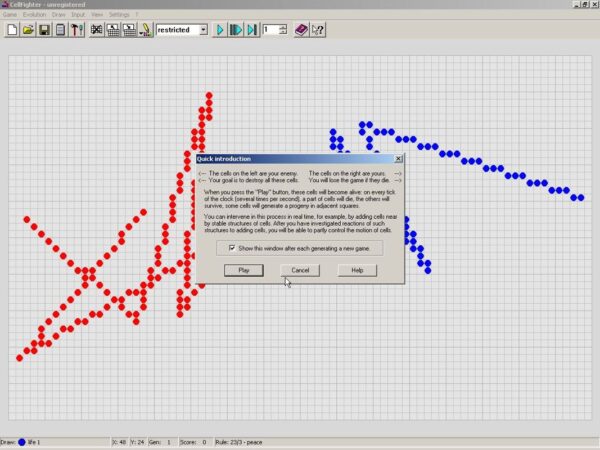Click the What's This pointer help icon
600x450 pixels.
318,30
